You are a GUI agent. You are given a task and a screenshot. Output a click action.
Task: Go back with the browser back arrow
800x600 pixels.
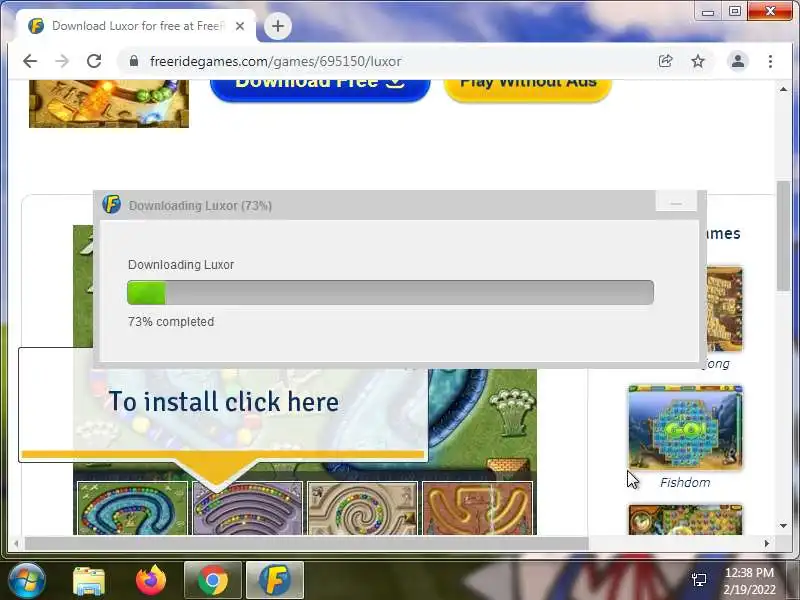tap(30, 61)
